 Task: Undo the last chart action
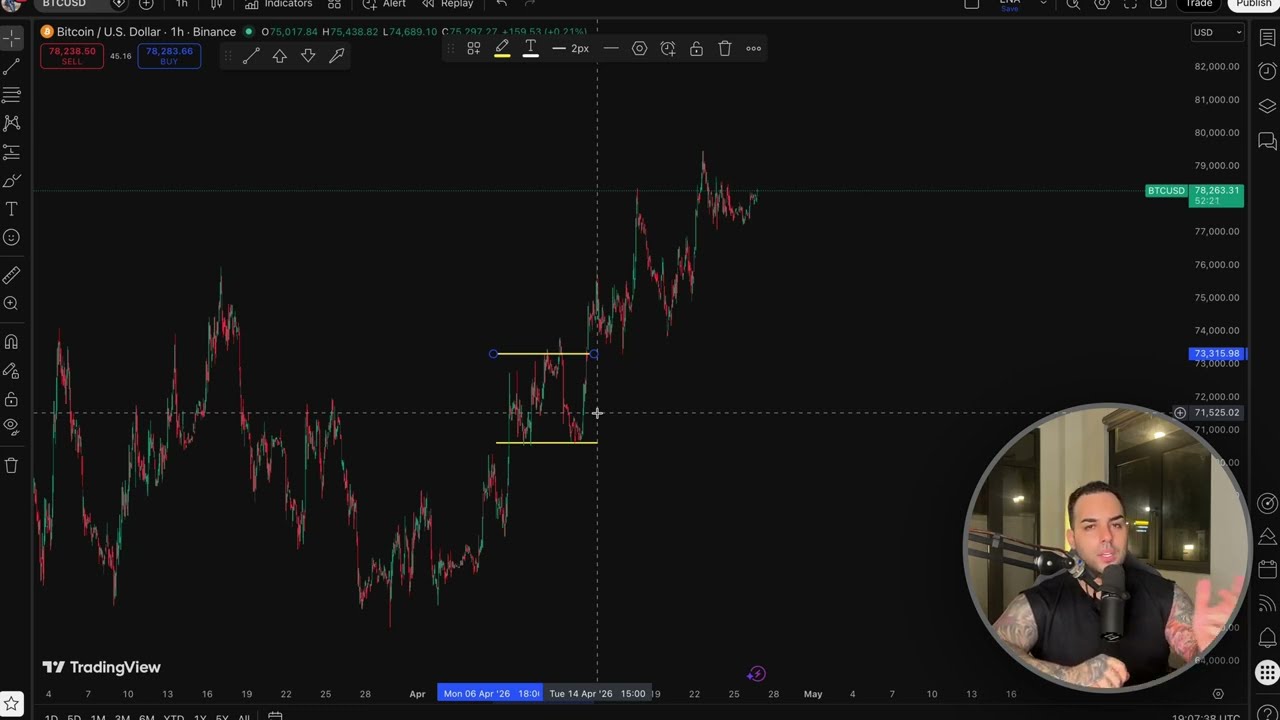(502, 4)
